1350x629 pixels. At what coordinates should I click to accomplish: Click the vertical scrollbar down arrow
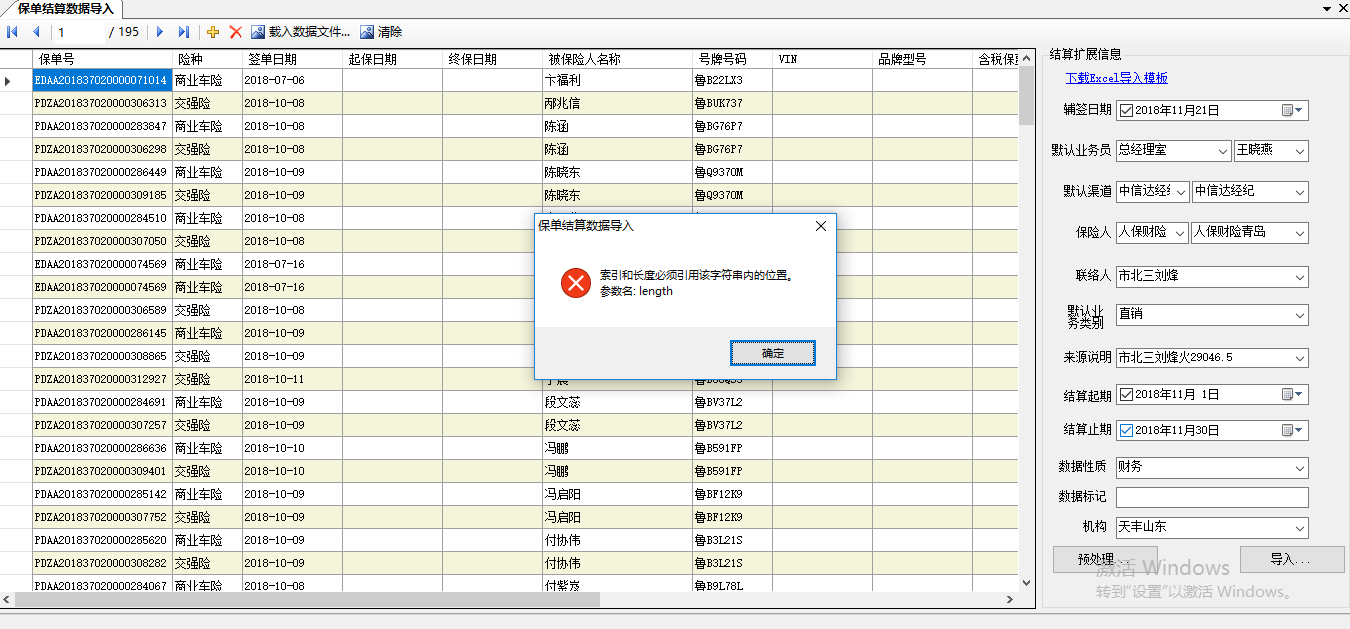pyautogui.click(x=1027, y=582)
